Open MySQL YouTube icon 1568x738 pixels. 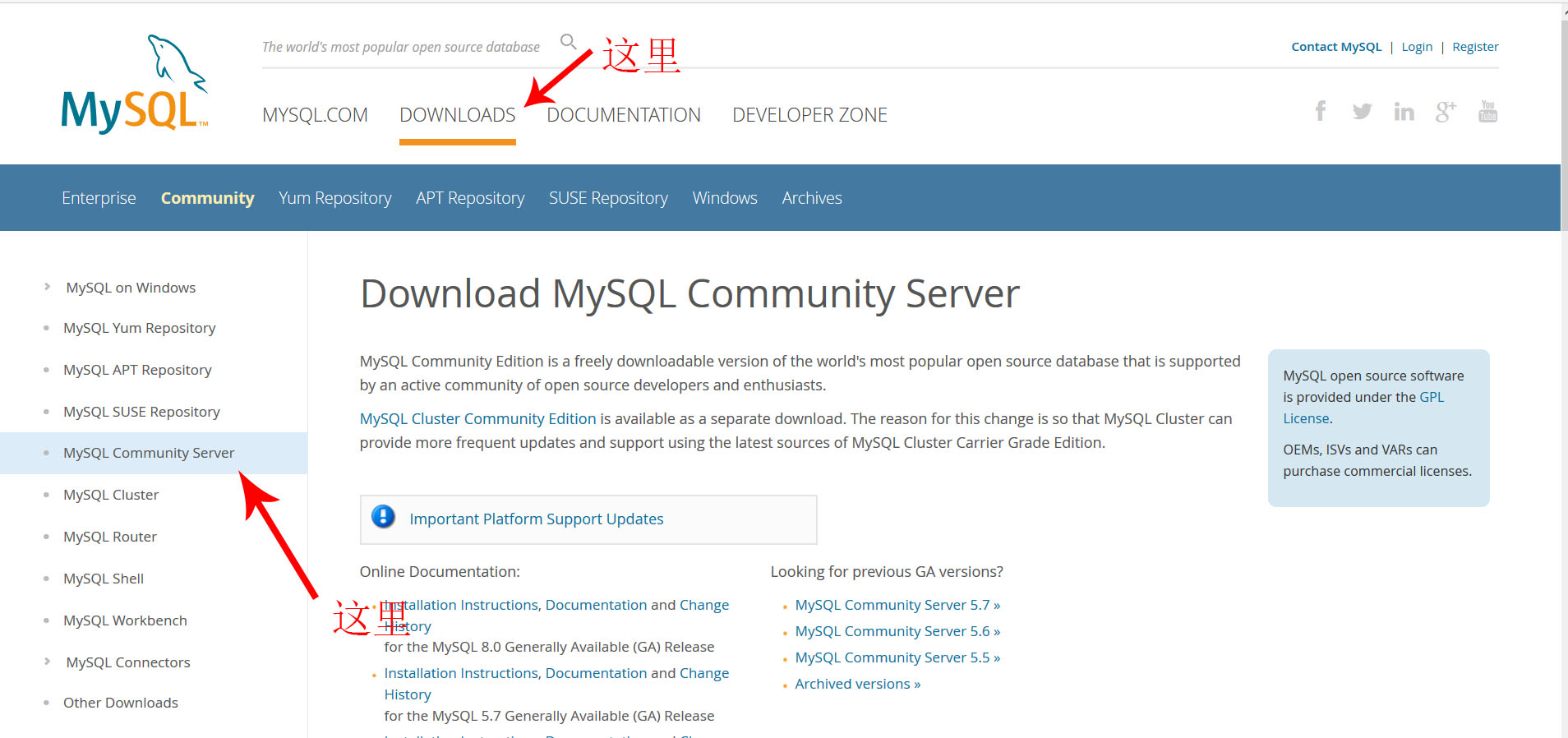[1487, 111]
